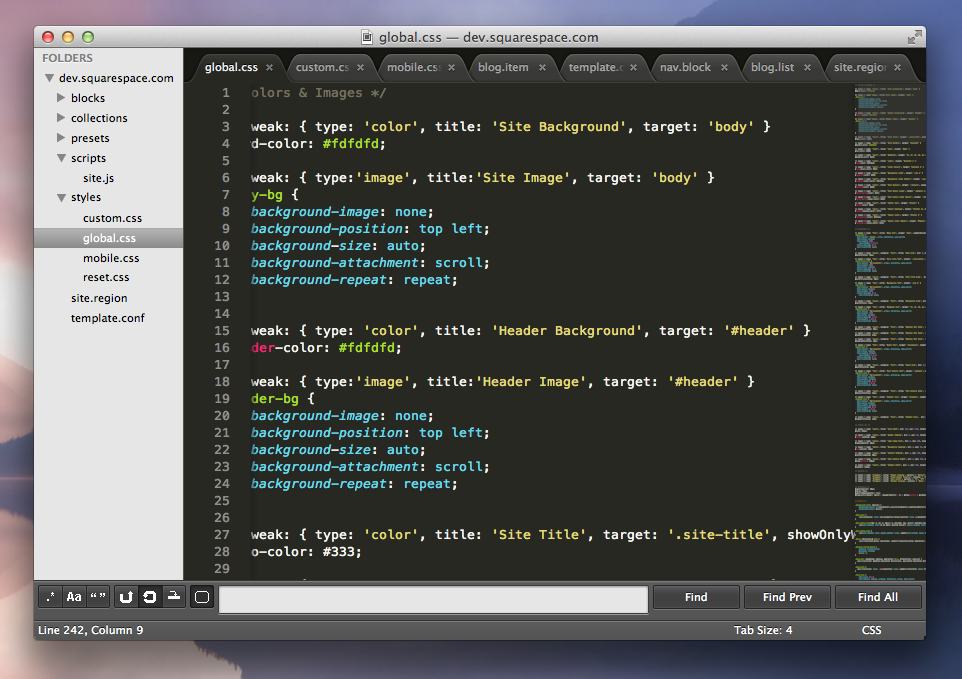Screen dimensions: 962x679
Task: Close the global.css tab
Action: point(269,67)
